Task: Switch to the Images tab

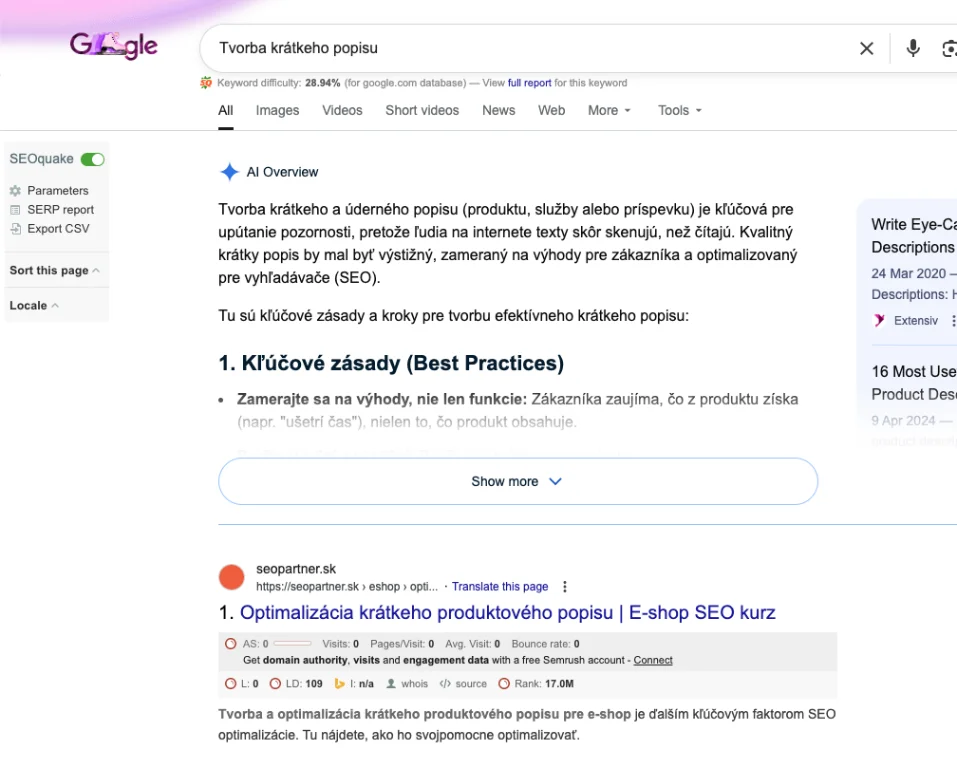Action: click(277, 111)
